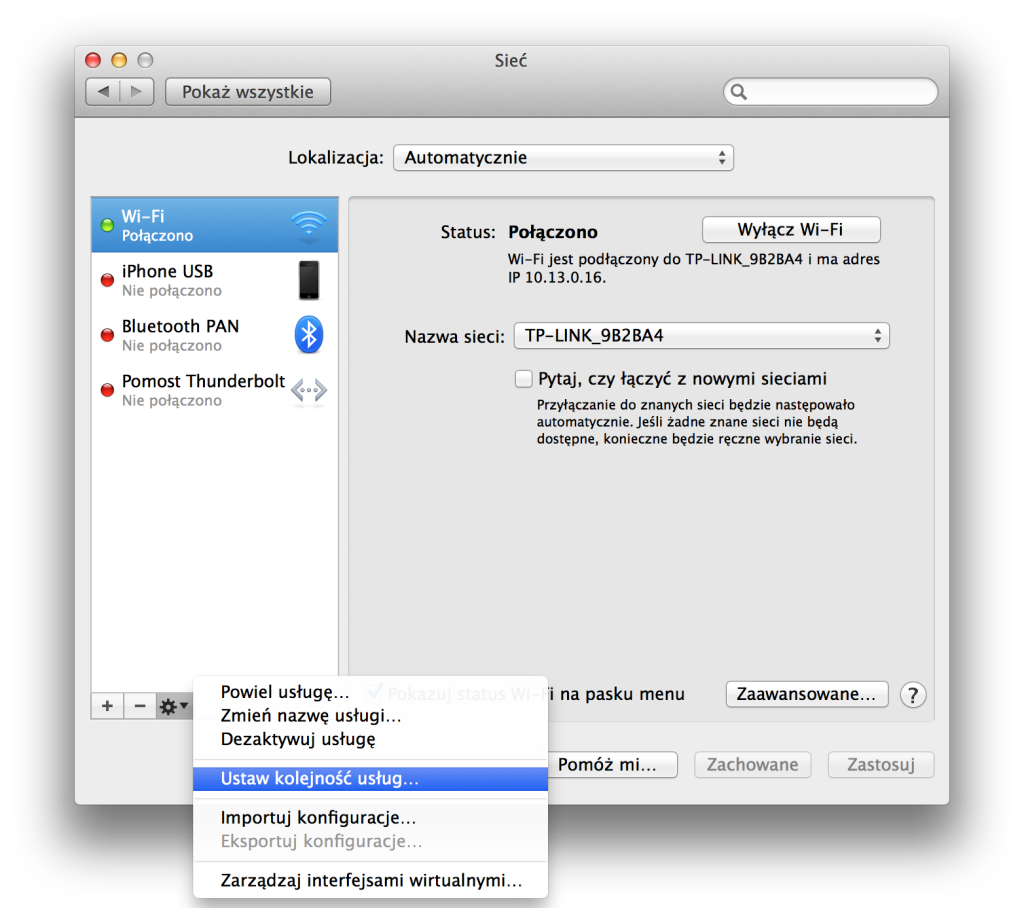Remove selected service with minus button
The image size is (1024, 908).
pos(139,706)
